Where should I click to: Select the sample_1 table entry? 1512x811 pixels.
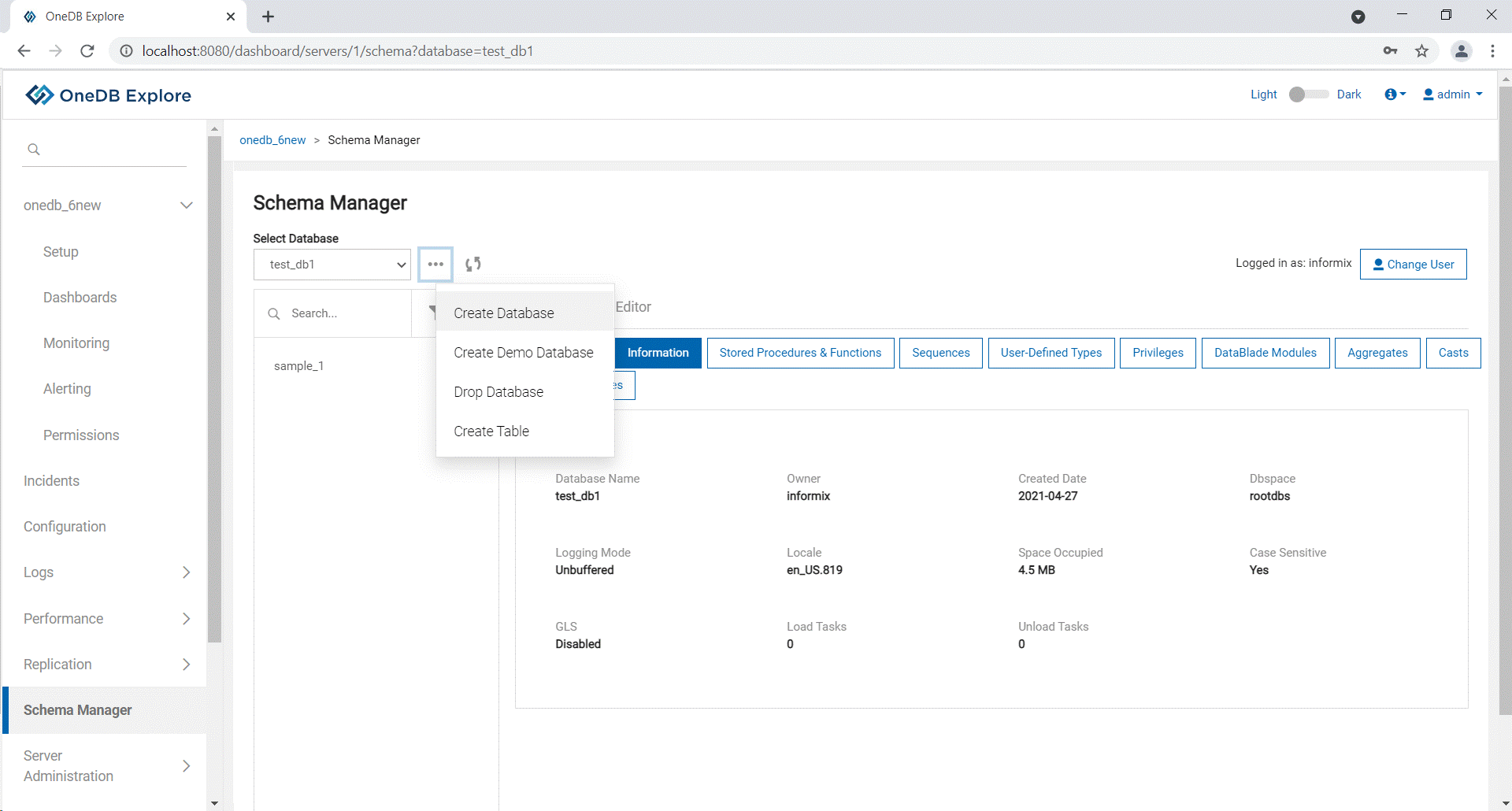[x=299, y=366]
